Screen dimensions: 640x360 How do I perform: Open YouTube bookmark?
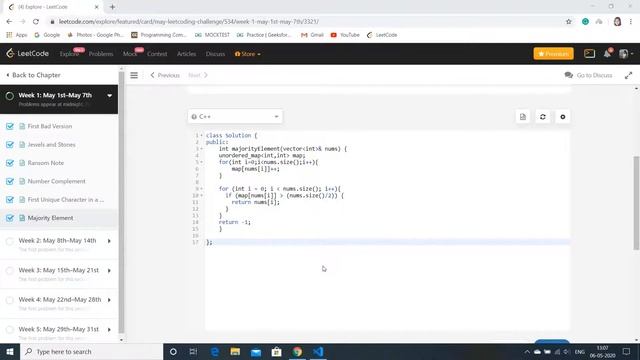345,35
